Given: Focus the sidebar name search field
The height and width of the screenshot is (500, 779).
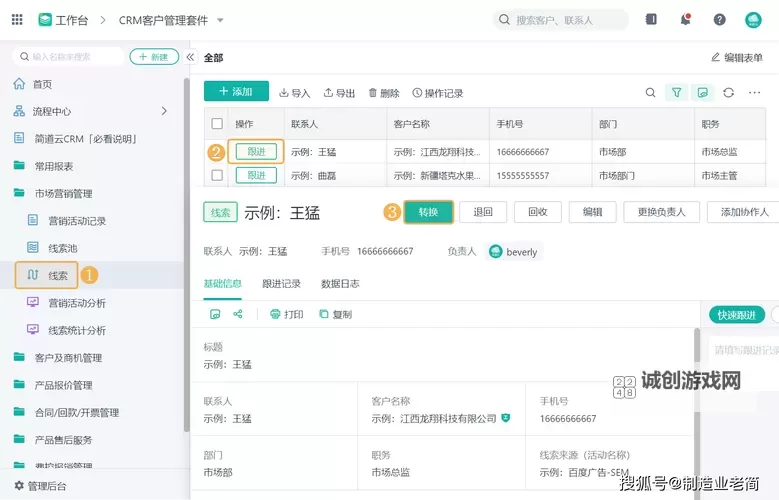Looking at the screenshot, I should (68, 57).
